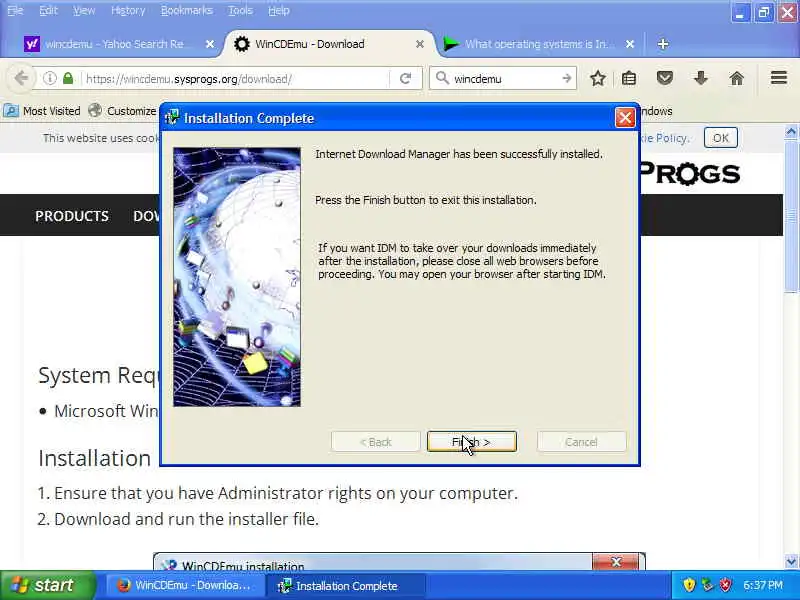Viewport: 800px width, 600px height.
Task: Click the clock showing 6:37 PM
Action: click(763, 585)
